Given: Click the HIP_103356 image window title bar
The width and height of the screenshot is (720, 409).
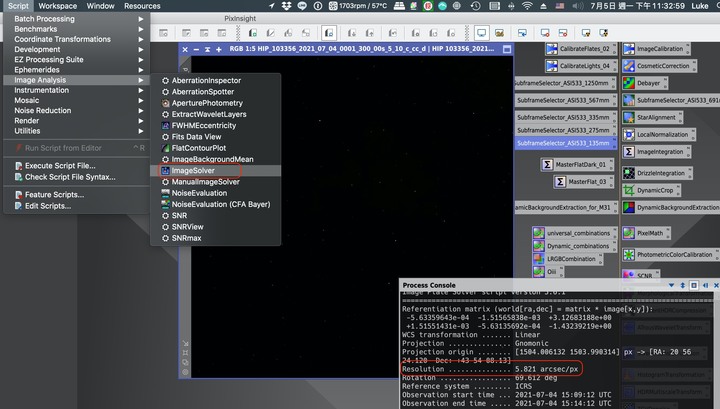Looking at the screenshot, I should (x=345, y=49).
